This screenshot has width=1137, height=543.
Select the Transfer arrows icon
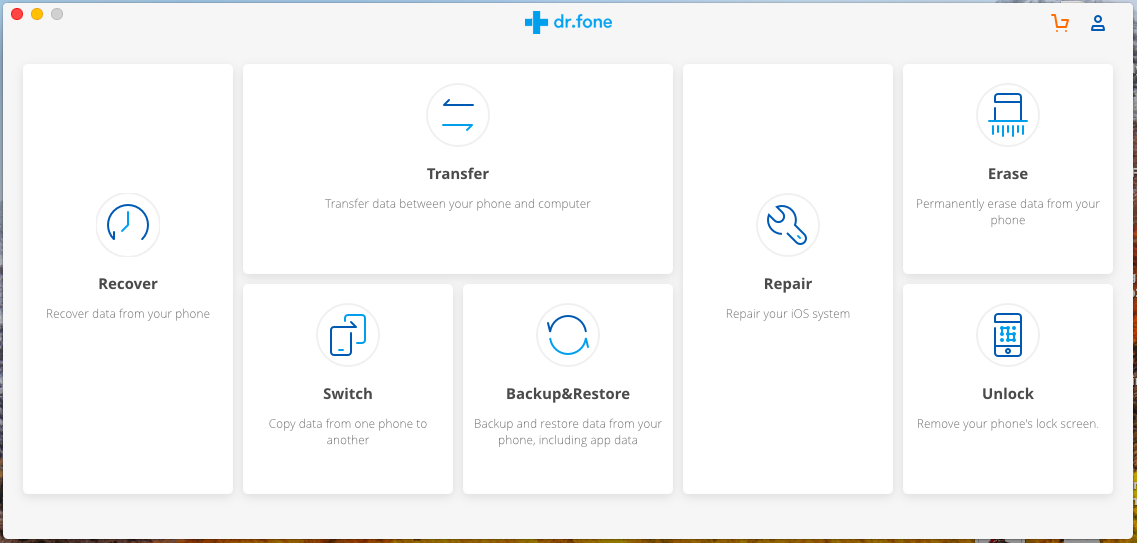pyautogui.click(x=458, y=115)
